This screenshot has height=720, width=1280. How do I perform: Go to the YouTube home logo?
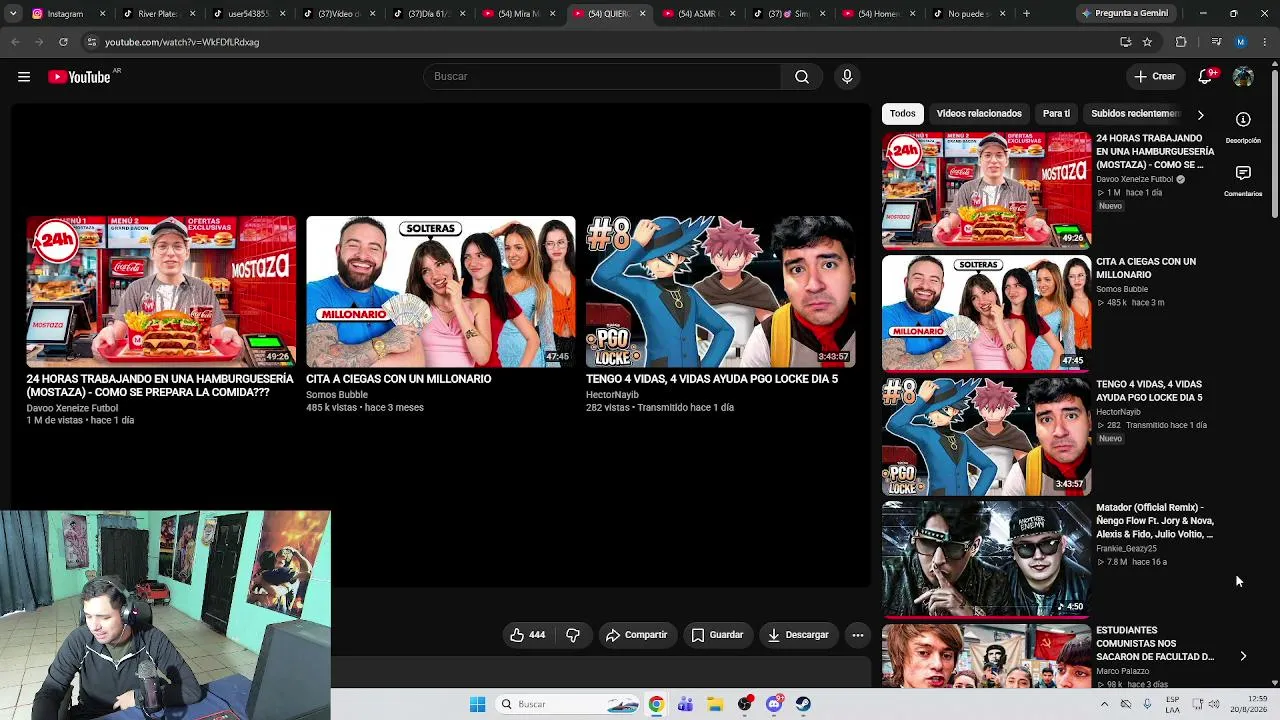point(79,77)
